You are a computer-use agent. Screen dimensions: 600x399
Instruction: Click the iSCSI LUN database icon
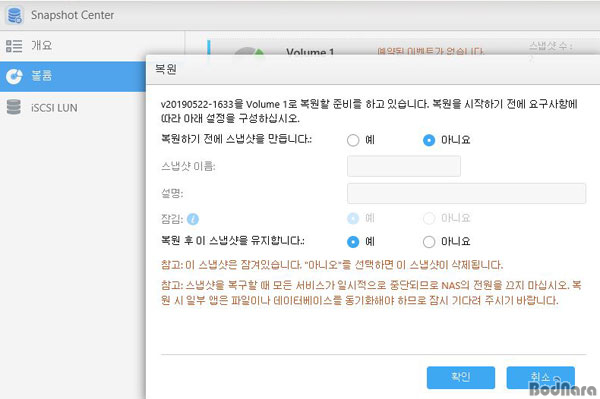(x=14, y=107)
